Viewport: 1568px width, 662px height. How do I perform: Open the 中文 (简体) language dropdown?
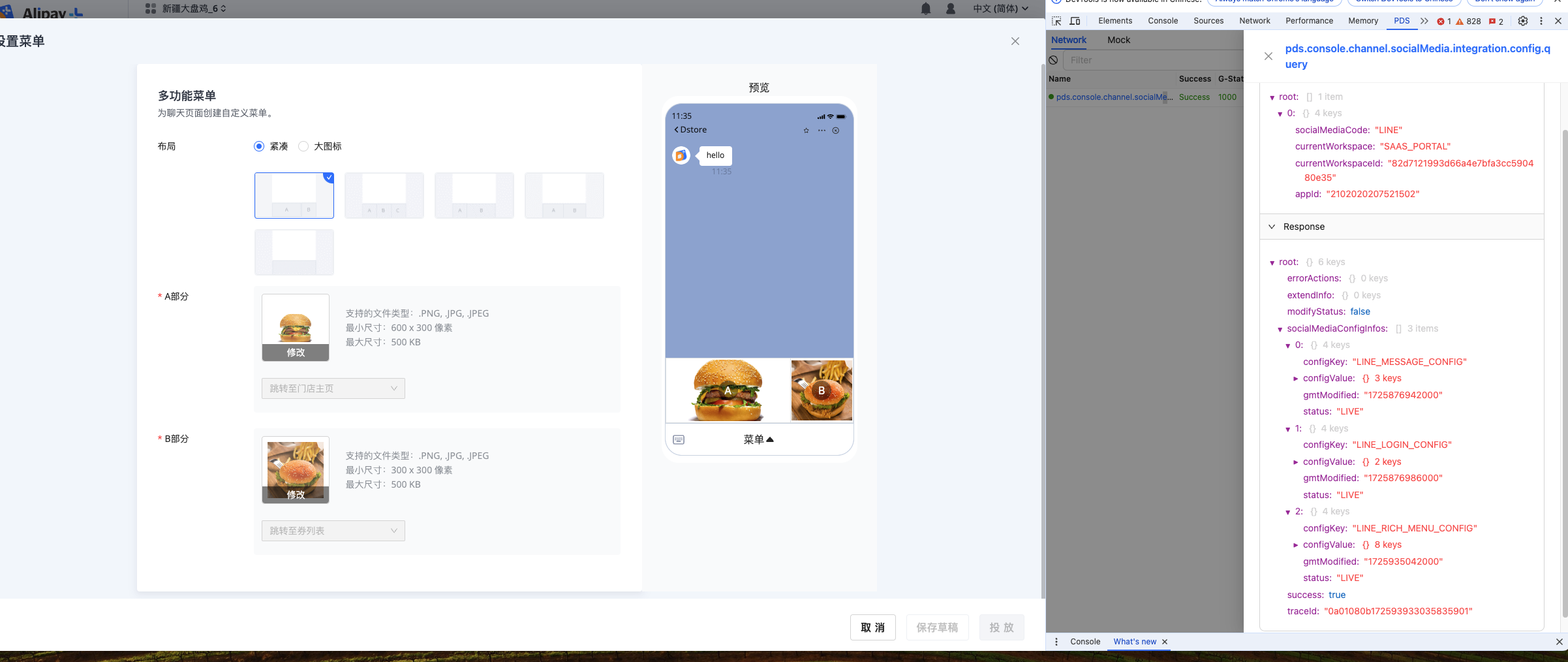pyautogui.click(x=1000, y=8)
